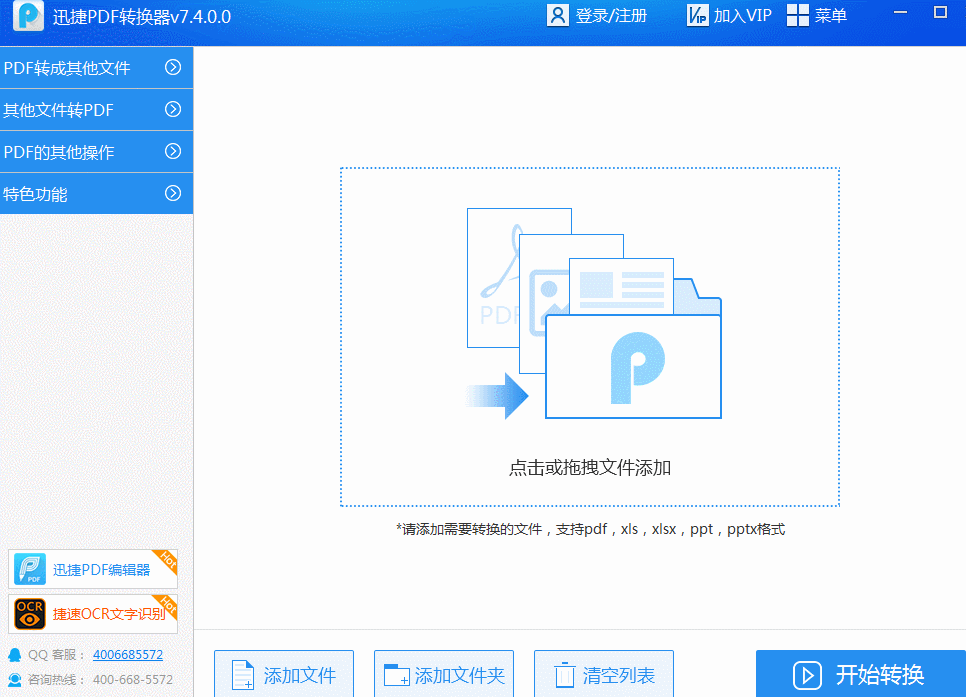Click the QQ penguin icon
Screen dimensions: 966x697
[x=15, y=654]
